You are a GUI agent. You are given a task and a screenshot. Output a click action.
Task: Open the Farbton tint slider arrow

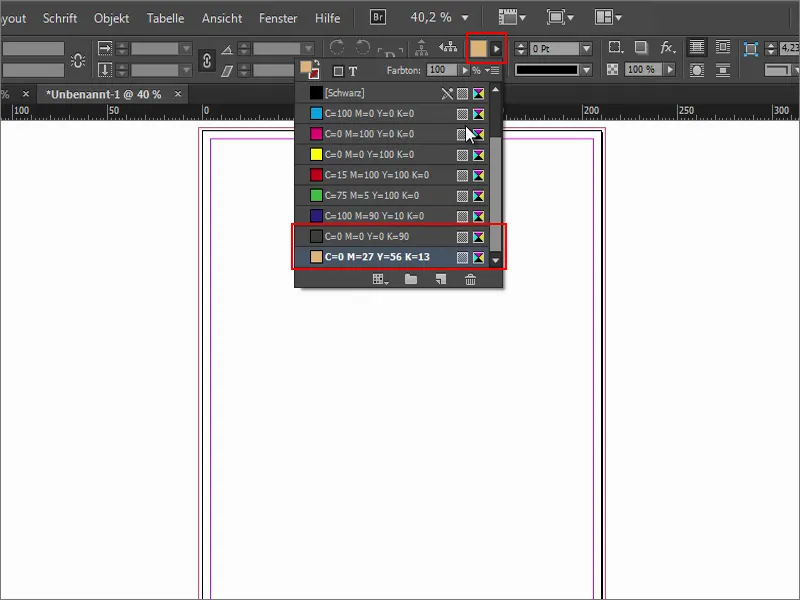(x=464, y=70)
